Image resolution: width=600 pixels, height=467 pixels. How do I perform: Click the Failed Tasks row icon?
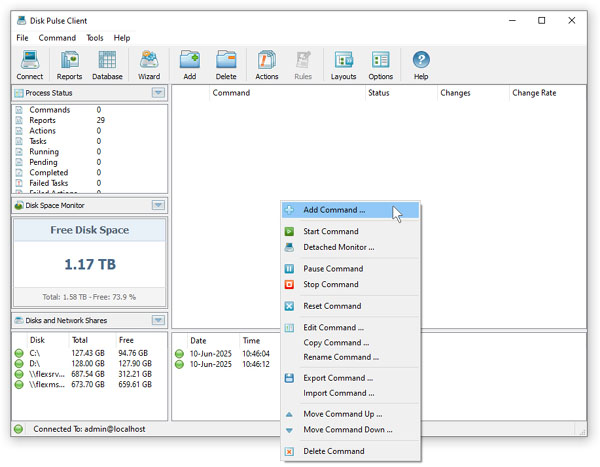point(19,183)
